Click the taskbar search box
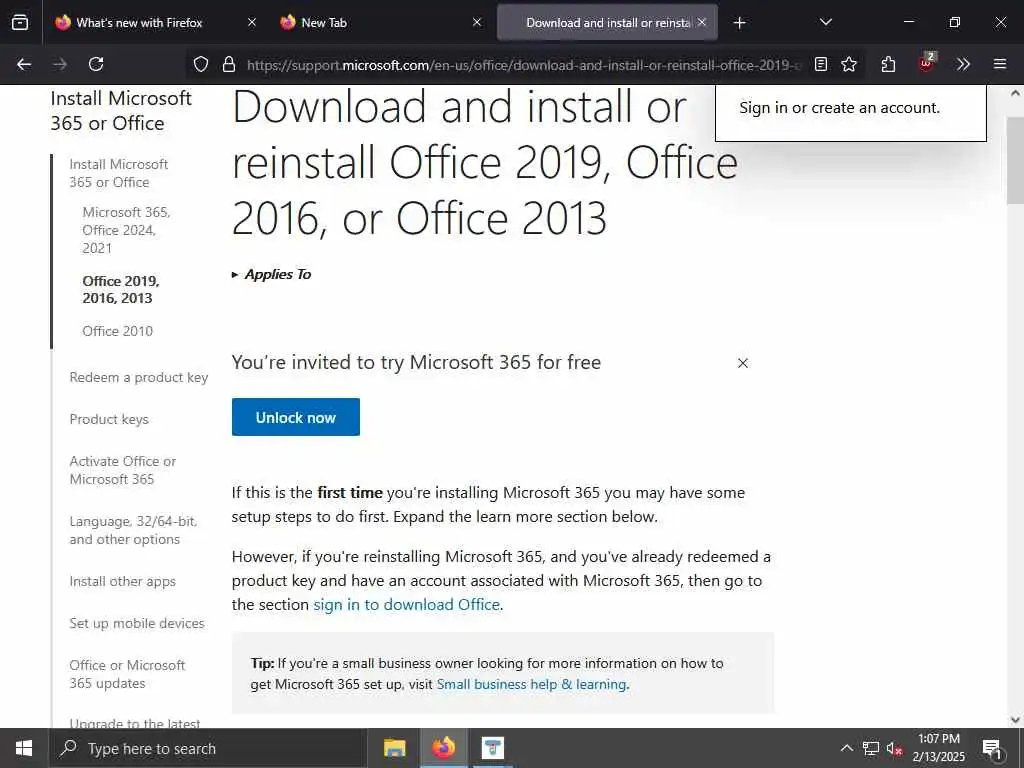1024x768 pixels. [208, 748]
